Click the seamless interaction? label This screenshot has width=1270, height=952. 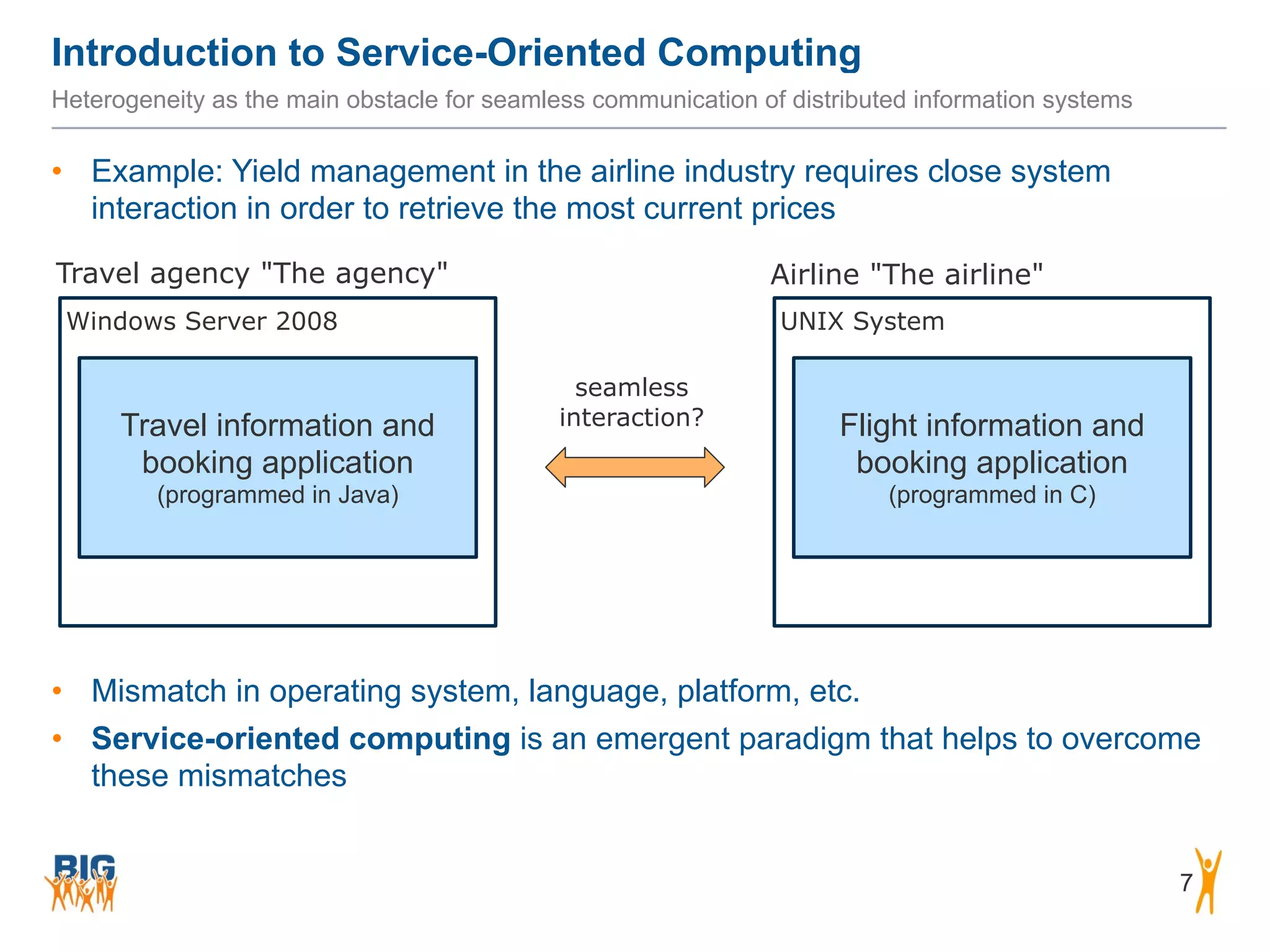click(x=631, y=402)
